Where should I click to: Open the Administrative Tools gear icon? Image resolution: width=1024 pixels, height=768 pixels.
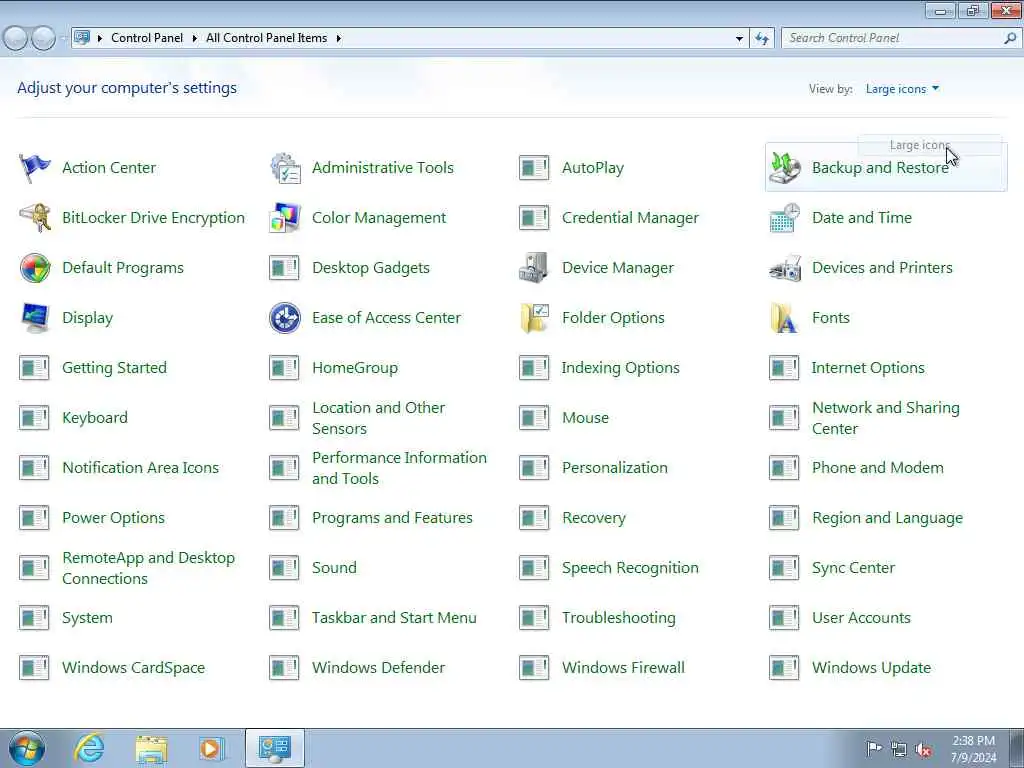point(285,168)
